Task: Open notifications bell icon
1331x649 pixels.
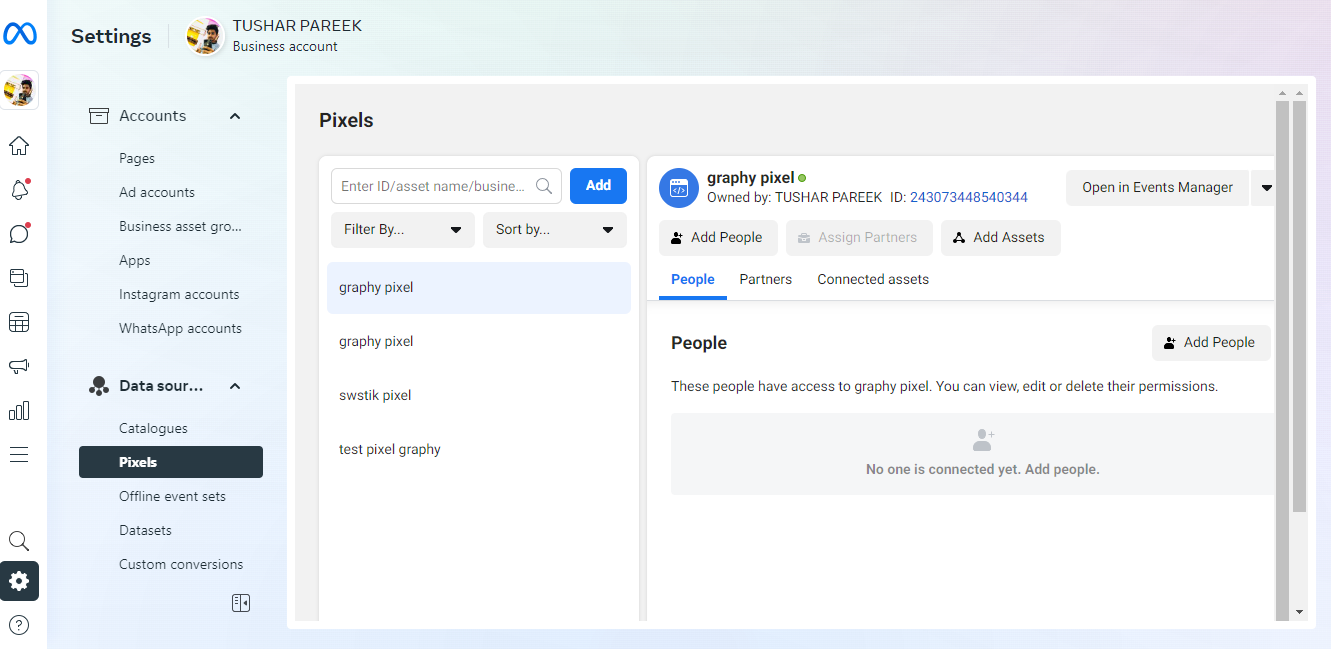Action: point(19,190)
